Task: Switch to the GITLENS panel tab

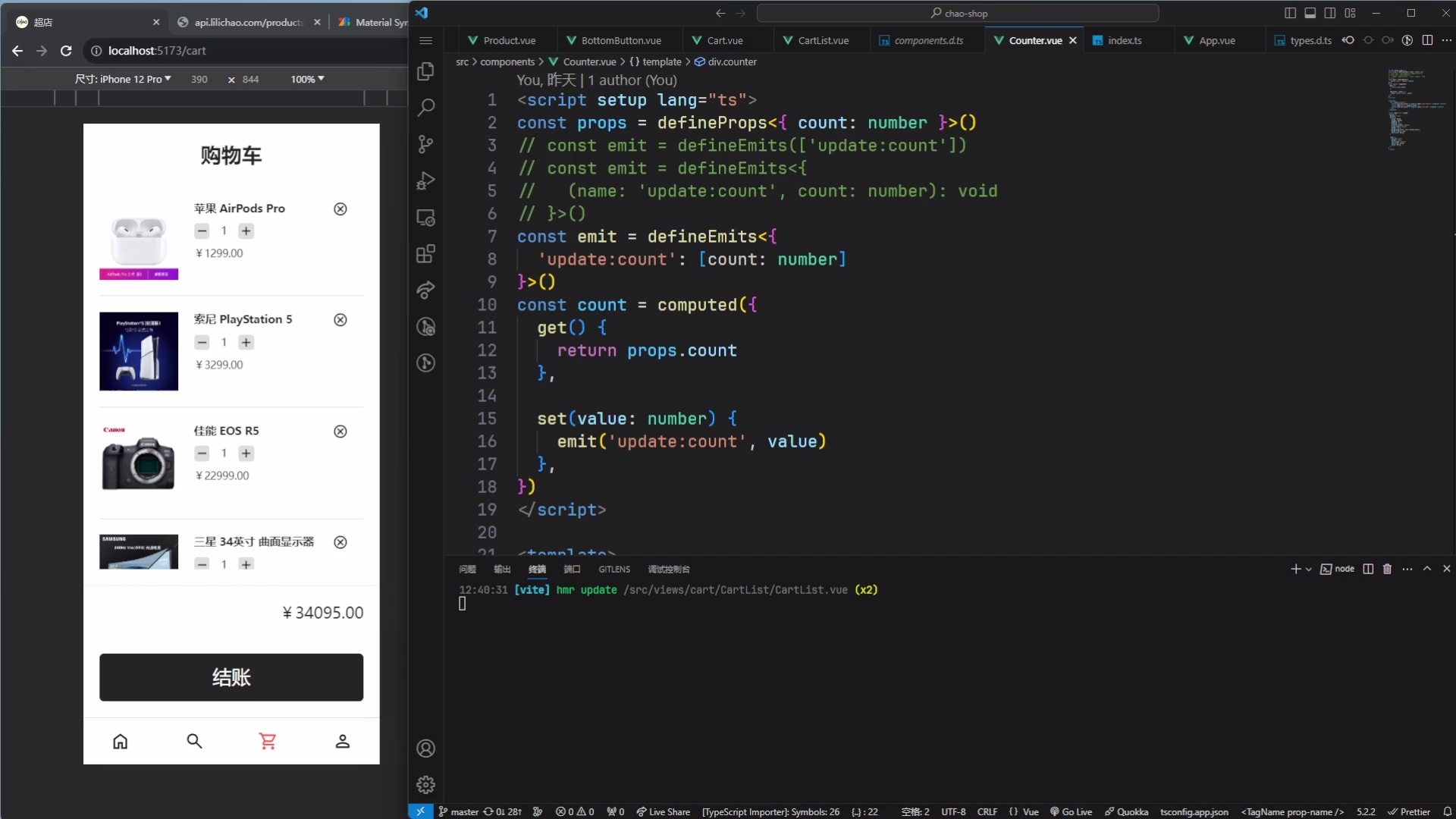Action: [x=613, y=570]
